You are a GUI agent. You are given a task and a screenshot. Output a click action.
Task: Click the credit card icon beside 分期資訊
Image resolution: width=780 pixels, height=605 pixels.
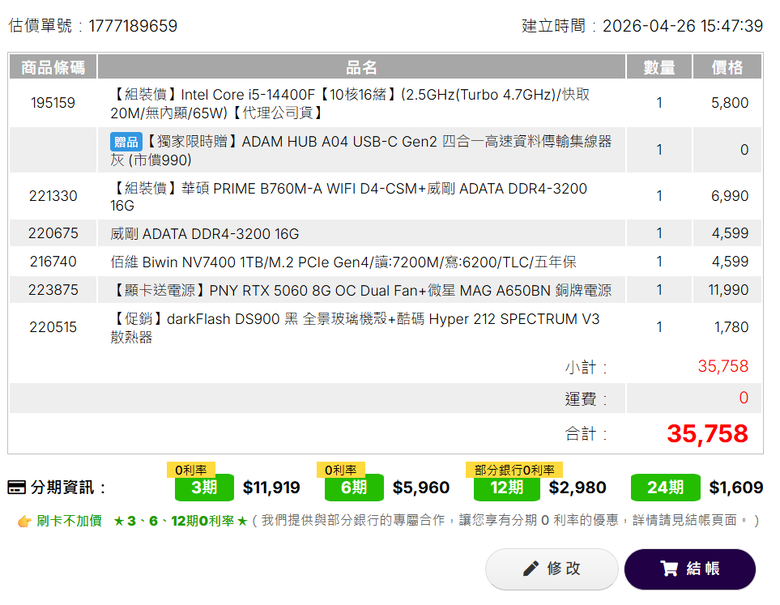[x=16, y=487]
